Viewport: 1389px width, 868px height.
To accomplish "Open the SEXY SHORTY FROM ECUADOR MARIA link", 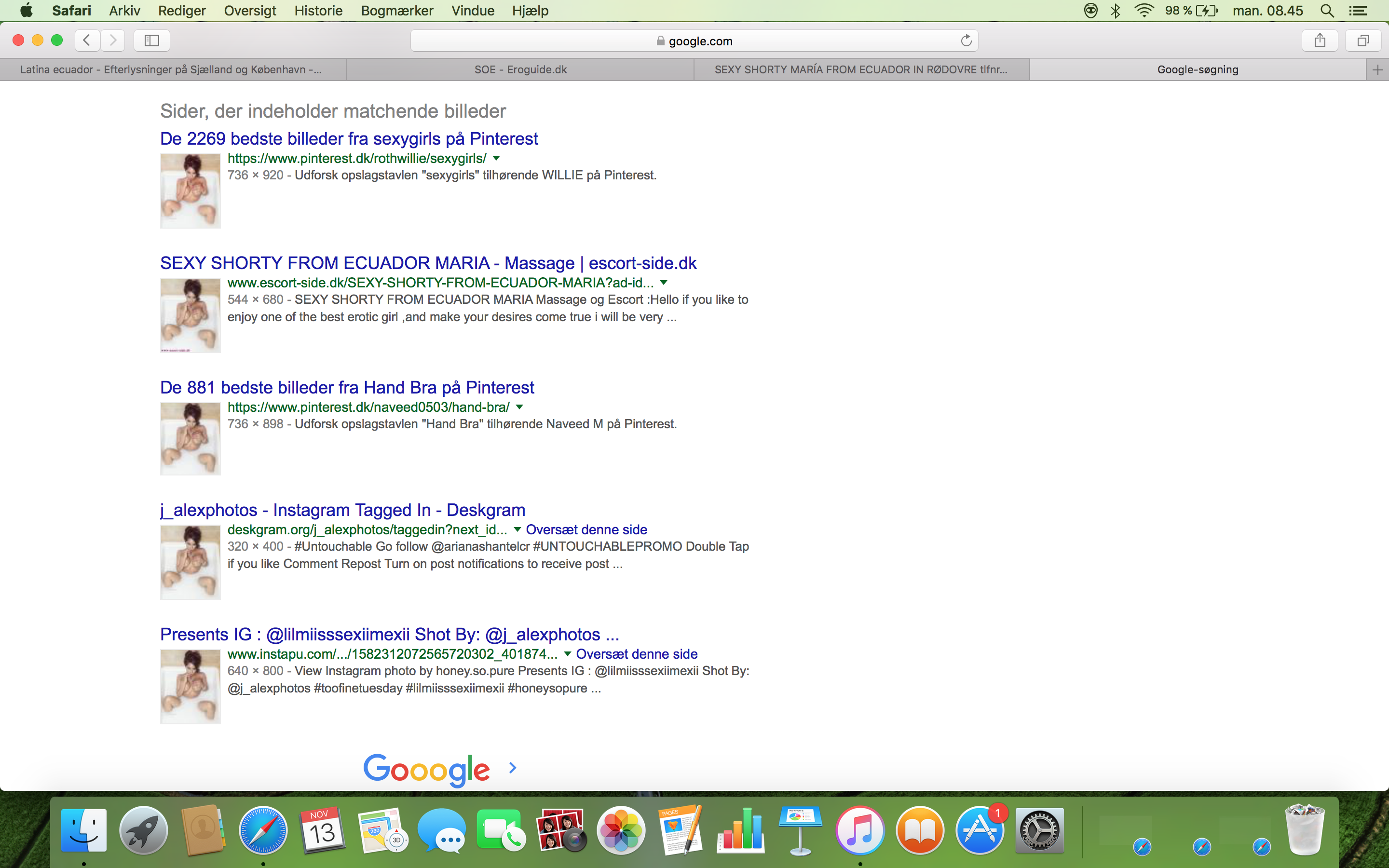I will pyautogui.click(x=428, y=263).
